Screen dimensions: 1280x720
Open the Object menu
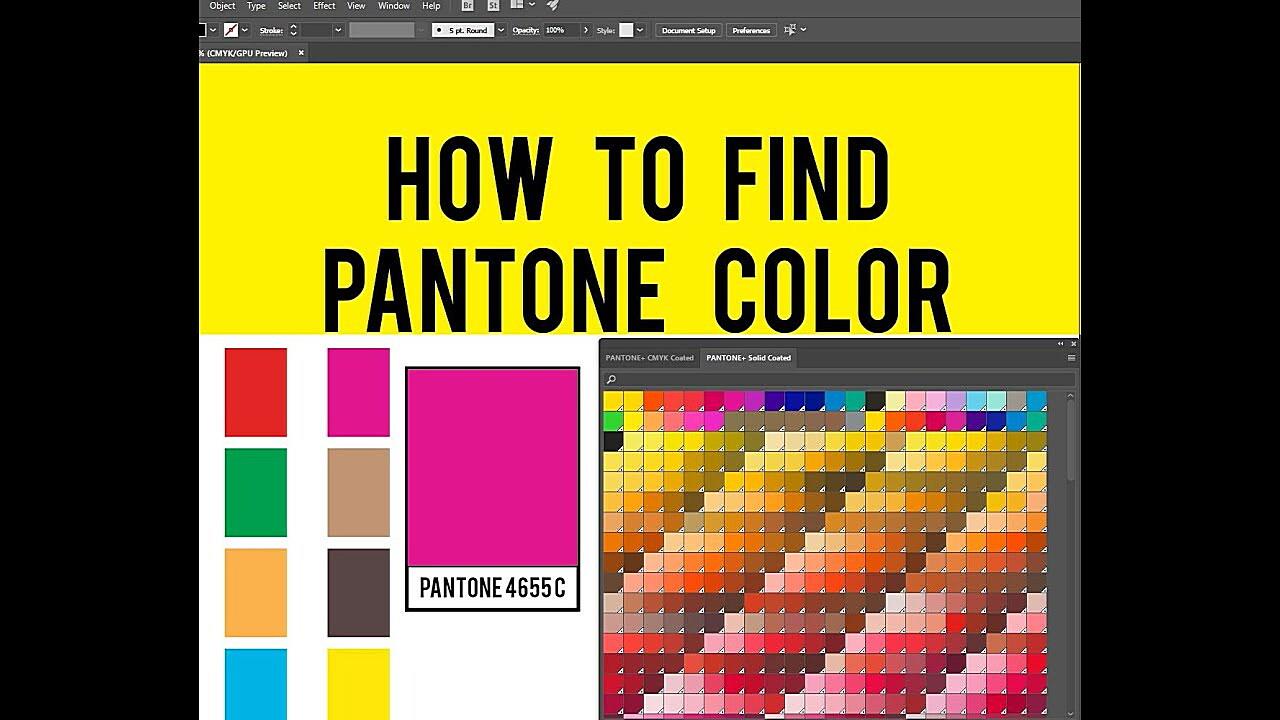coord(223,6)
